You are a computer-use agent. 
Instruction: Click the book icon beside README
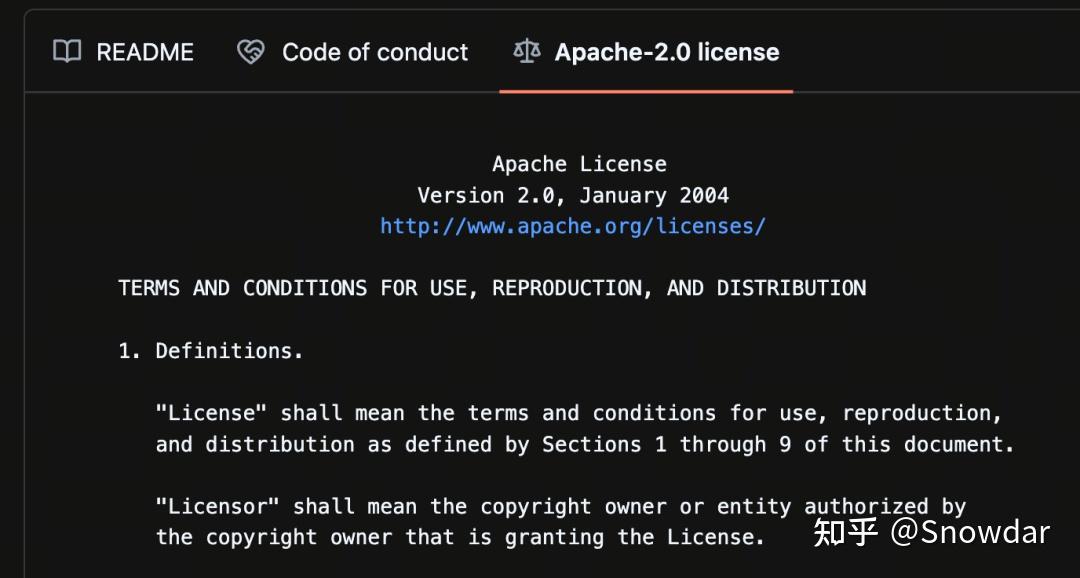(x=67, y=52)
